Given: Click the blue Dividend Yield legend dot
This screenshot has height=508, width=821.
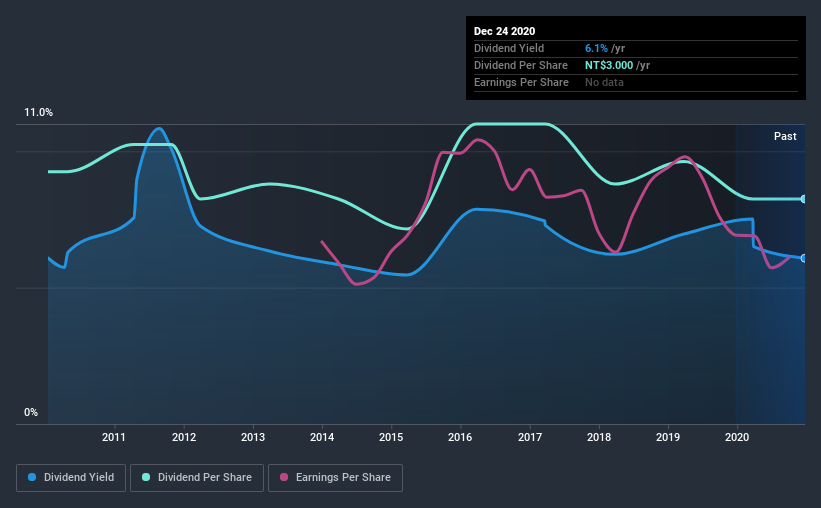Looking at the screenshot, I should 32,477.
